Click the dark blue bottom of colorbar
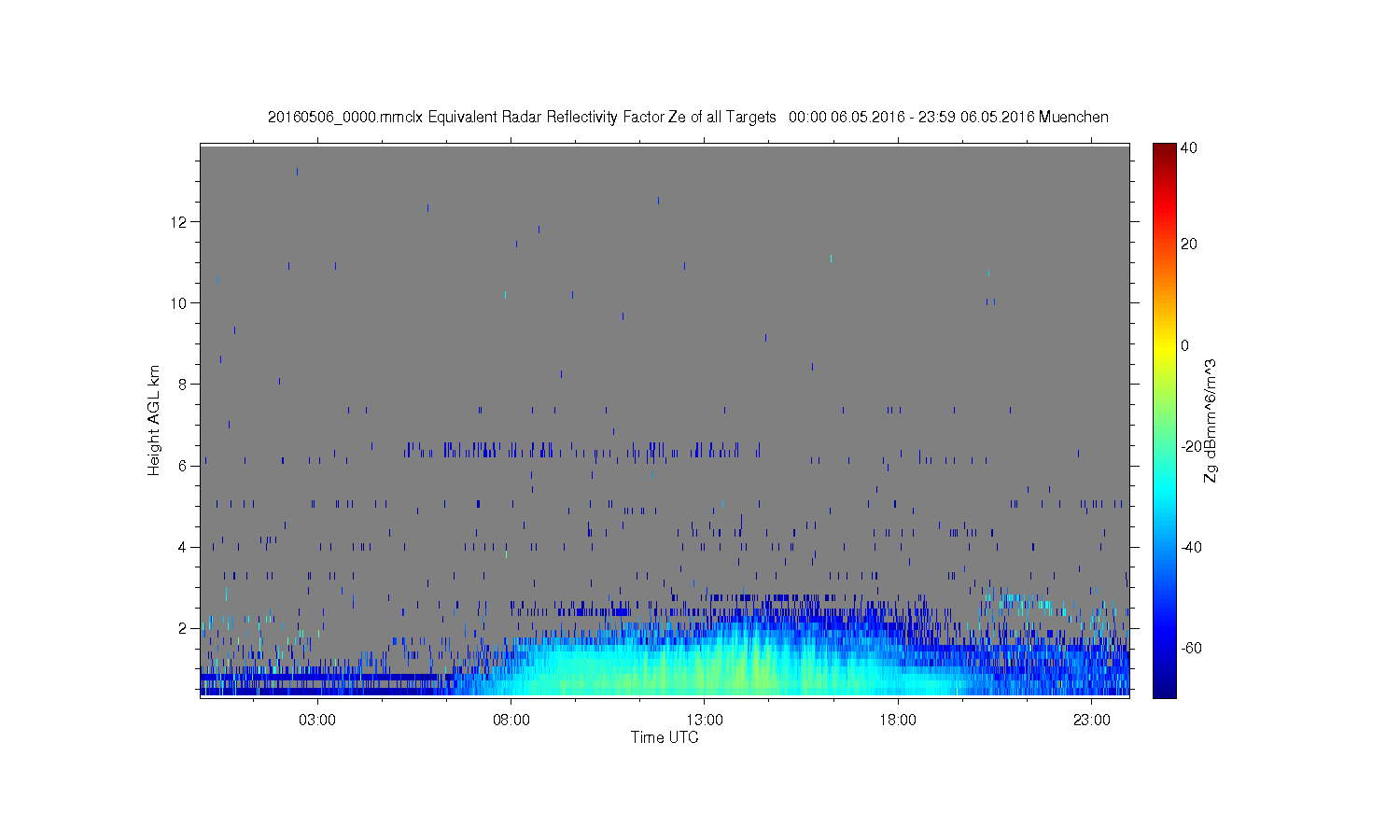Viewport: 1400px width, 840px height. click(x=1164, y=689)
